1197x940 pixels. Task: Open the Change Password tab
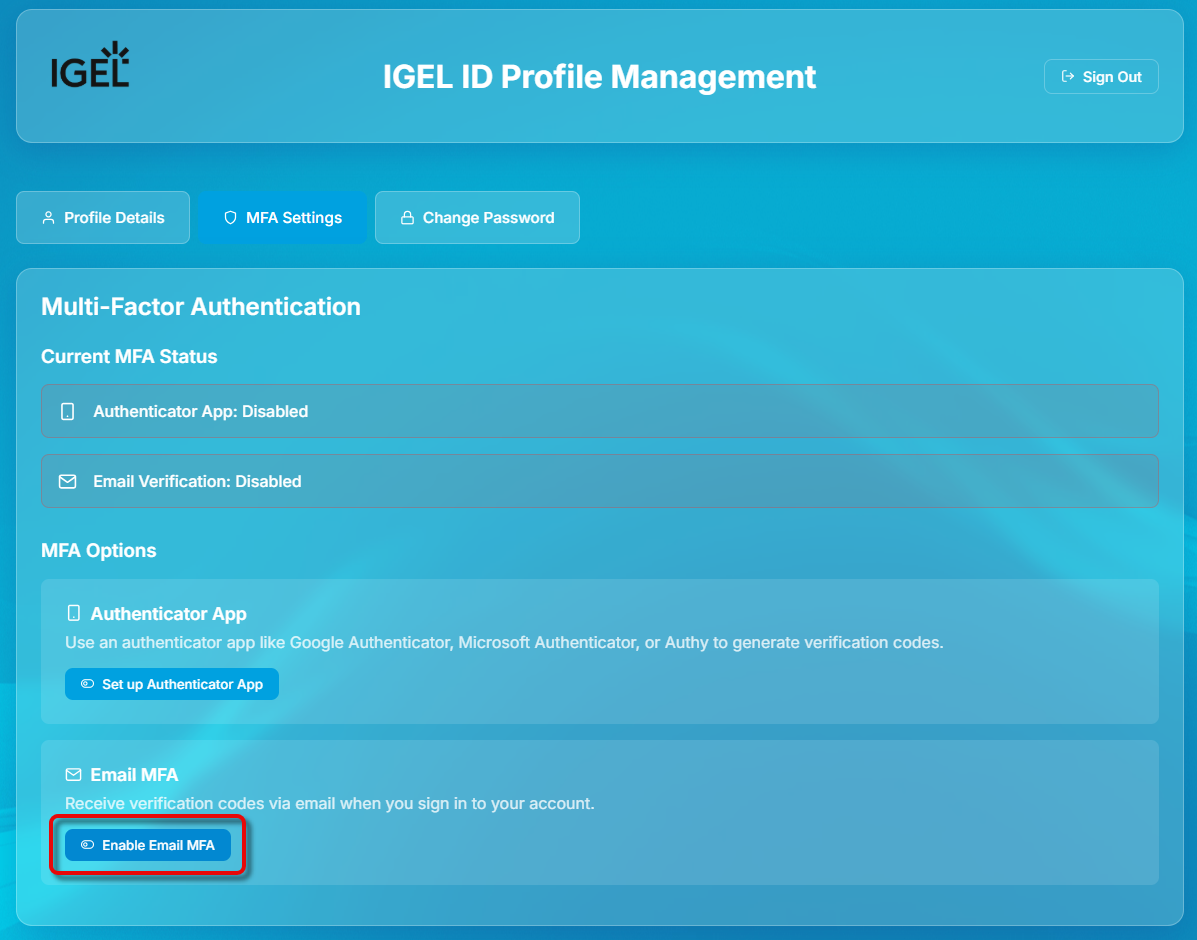[477, 217]
